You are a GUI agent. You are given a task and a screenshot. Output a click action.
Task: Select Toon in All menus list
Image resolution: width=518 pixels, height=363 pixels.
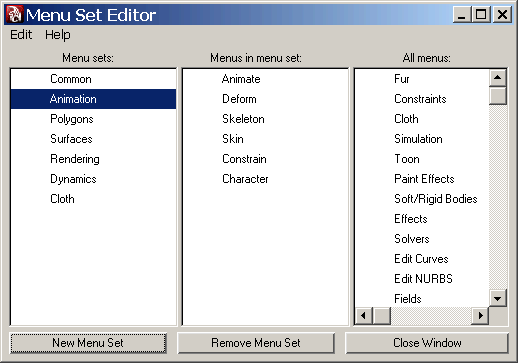pyautogui.click(x=422, y=159)
